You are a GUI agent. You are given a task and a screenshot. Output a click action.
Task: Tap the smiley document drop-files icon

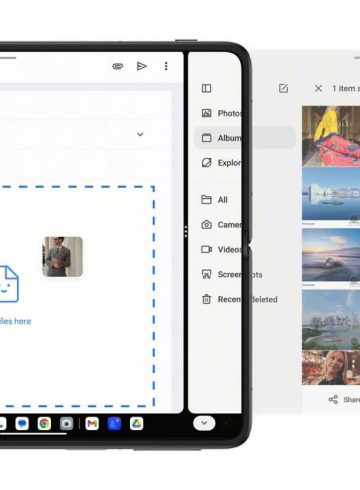click(9, 284)
